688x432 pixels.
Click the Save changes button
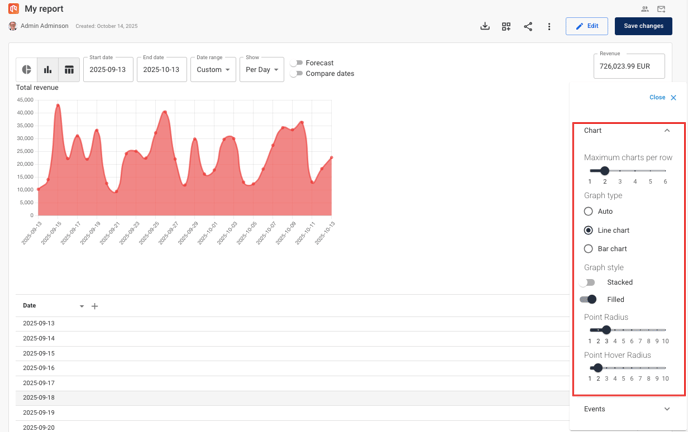click(643, 26)
